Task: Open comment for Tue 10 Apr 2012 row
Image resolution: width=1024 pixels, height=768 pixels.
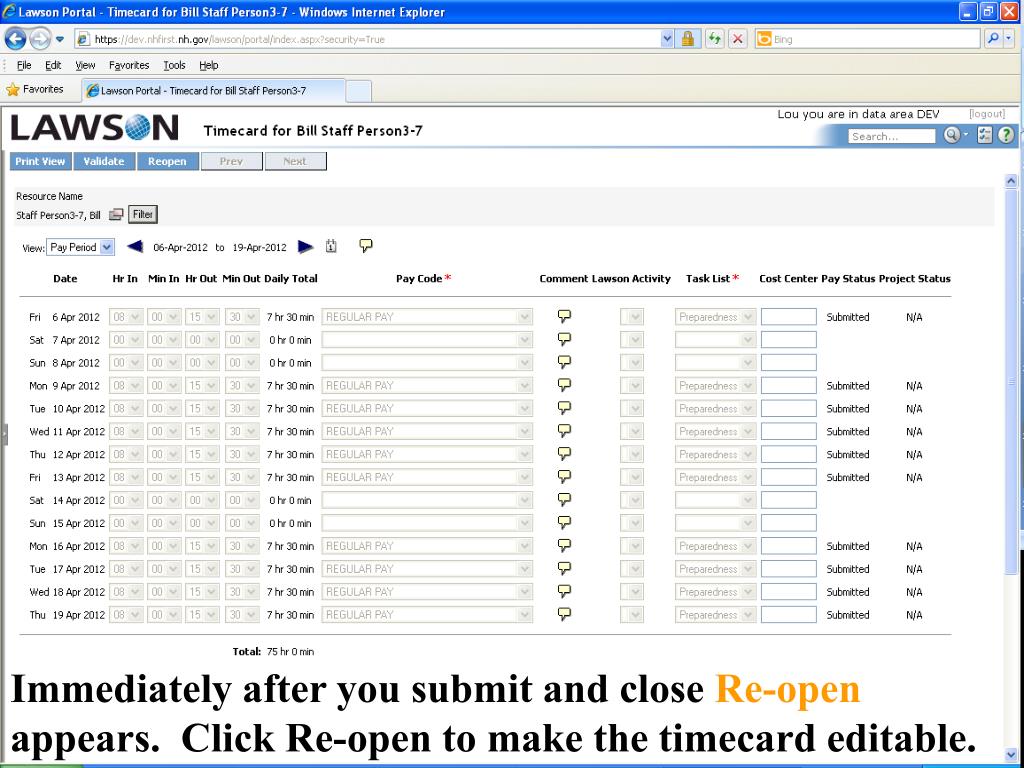Action: [564, 408]
